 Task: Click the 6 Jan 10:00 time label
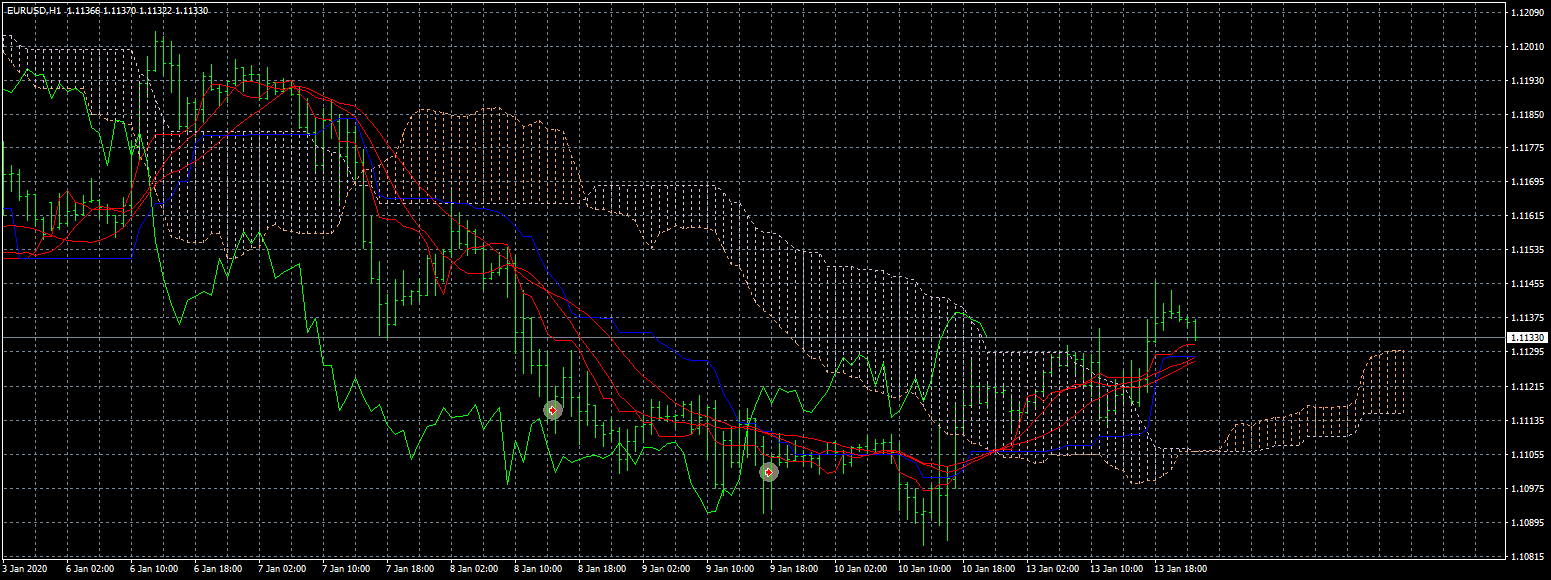tap(155, 569)
